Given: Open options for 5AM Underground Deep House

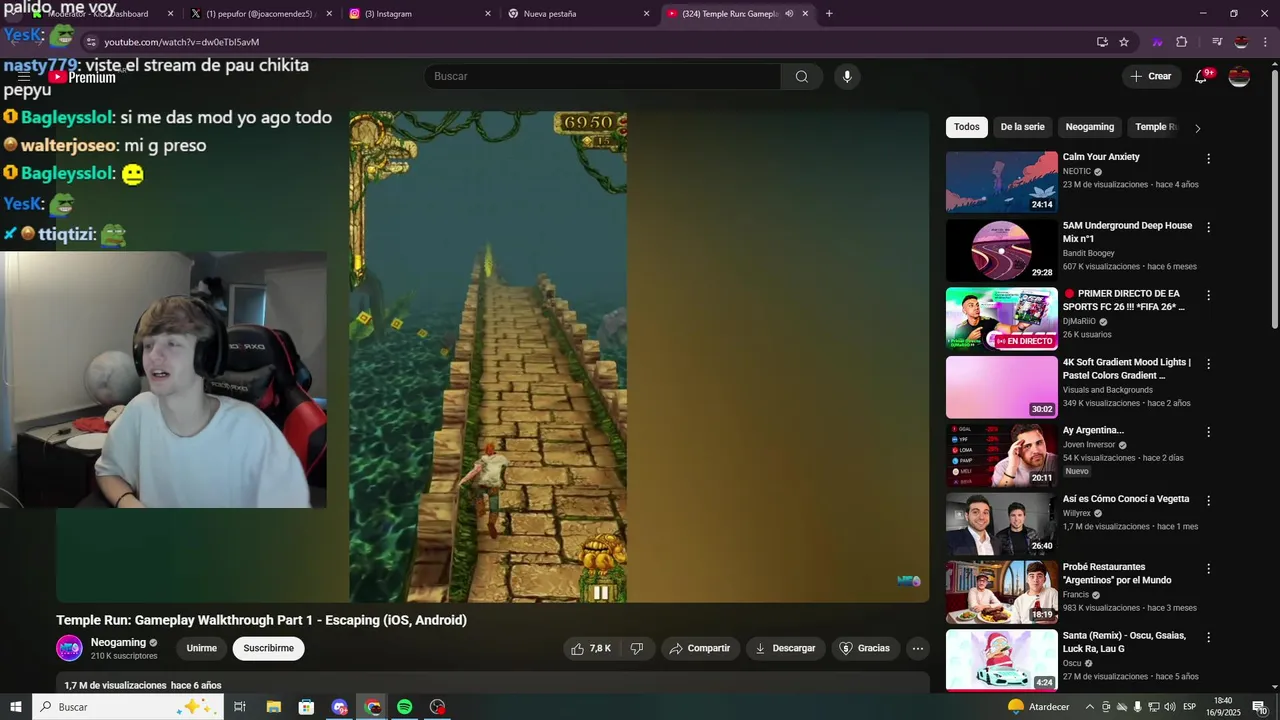Looking at the screenshot, I should 1208,227.
